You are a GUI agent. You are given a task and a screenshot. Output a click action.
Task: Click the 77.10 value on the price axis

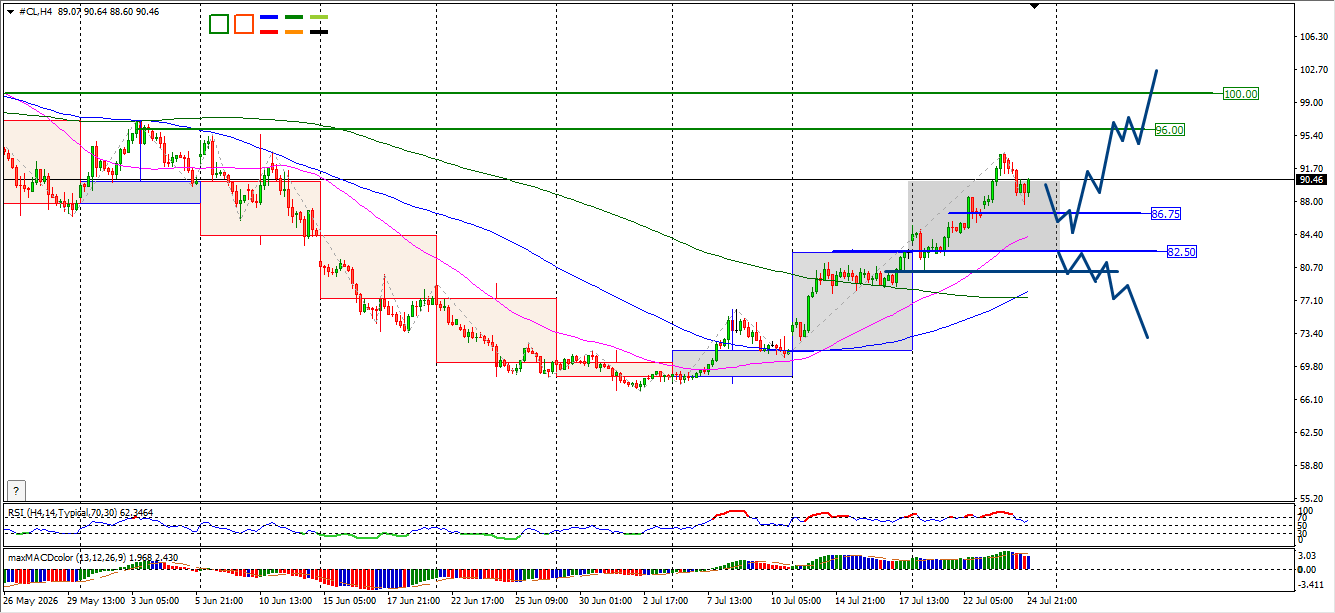(x=1310, y=301)
